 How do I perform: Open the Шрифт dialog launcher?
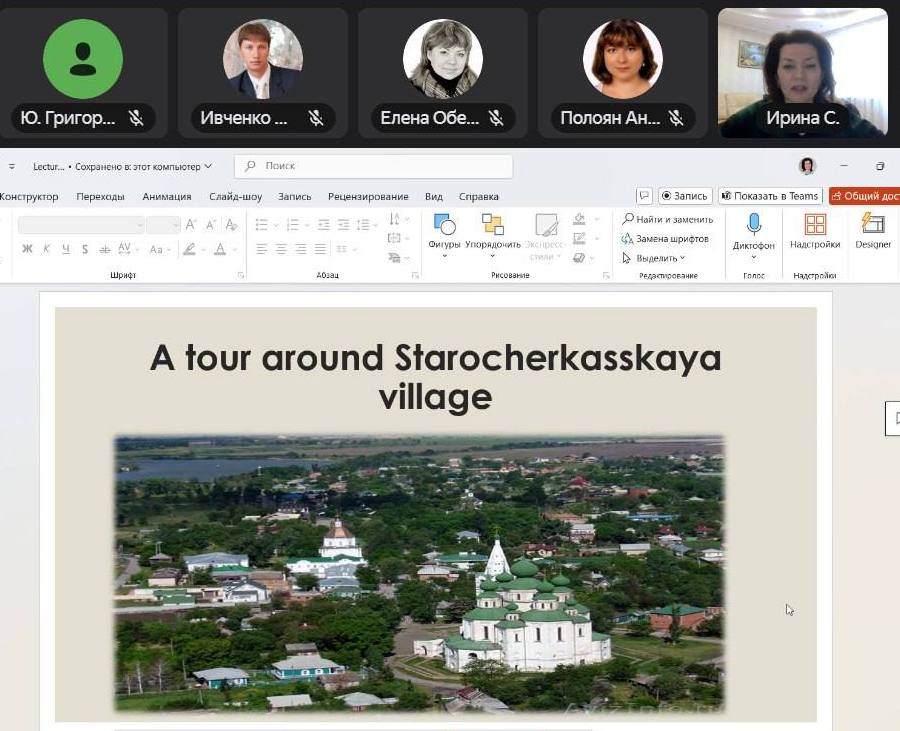[x=241, y=275]
